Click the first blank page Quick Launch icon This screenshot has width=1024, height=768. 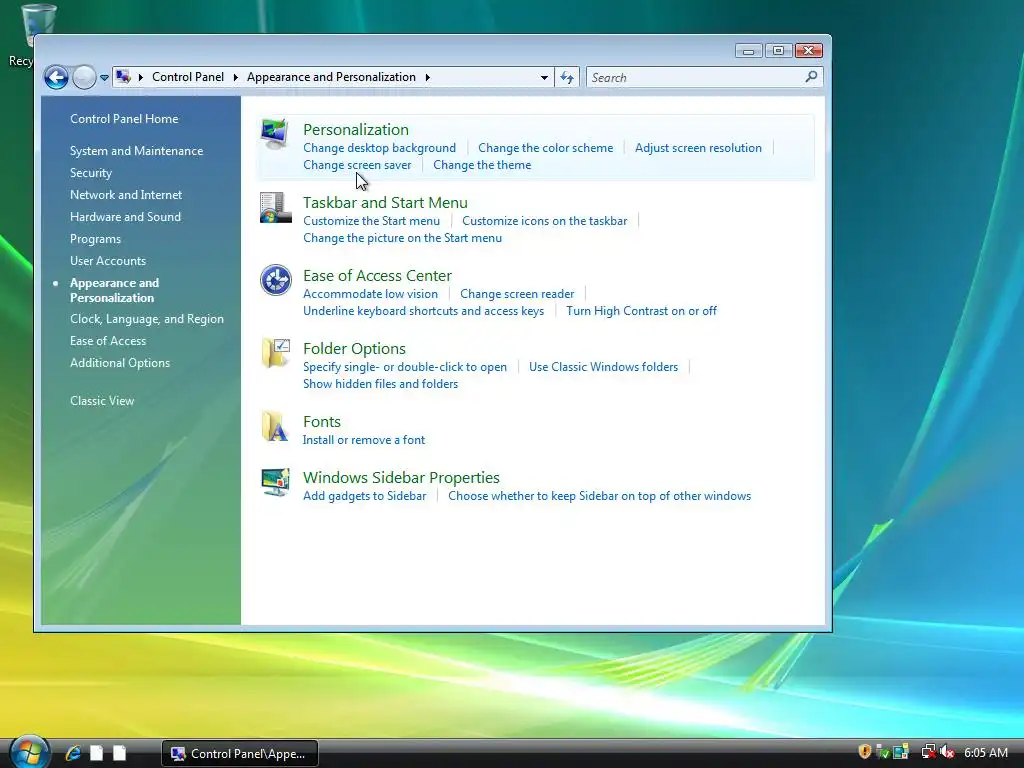click(x=96, y=753)
